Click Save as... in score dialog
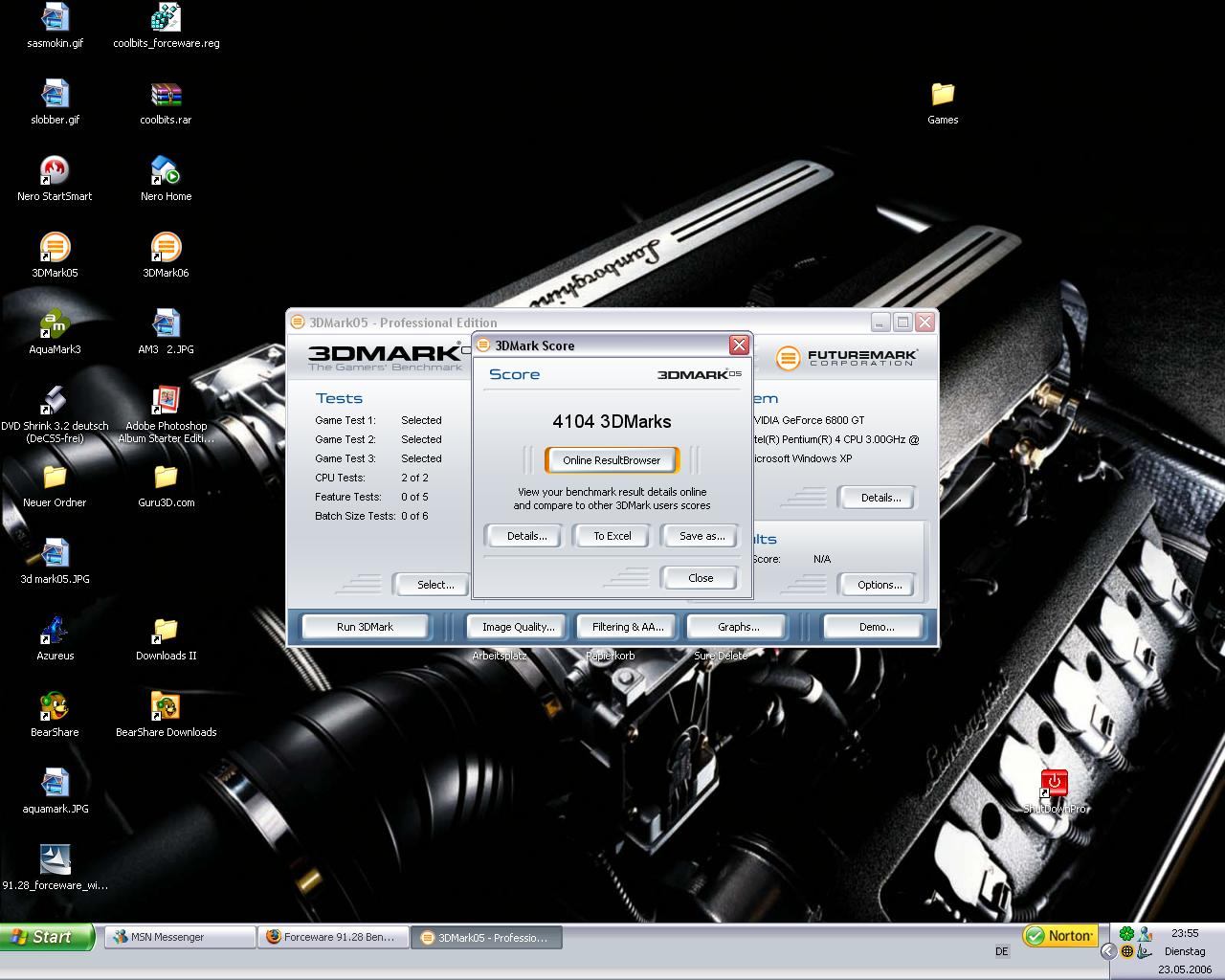The image size is (1225, 980). pyautogui.click(x=702, y=536)
